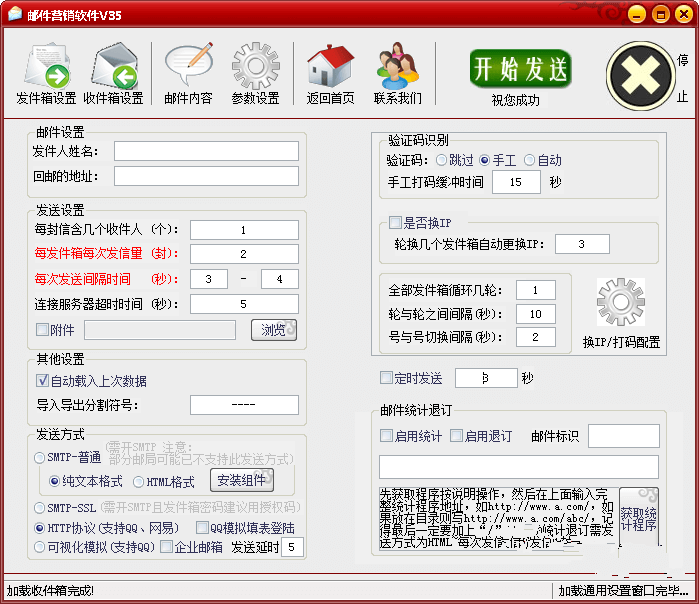The height and width of the screenshot is (604, 699).
Task: Click the attachment path field
Action: tap(160, 330)
